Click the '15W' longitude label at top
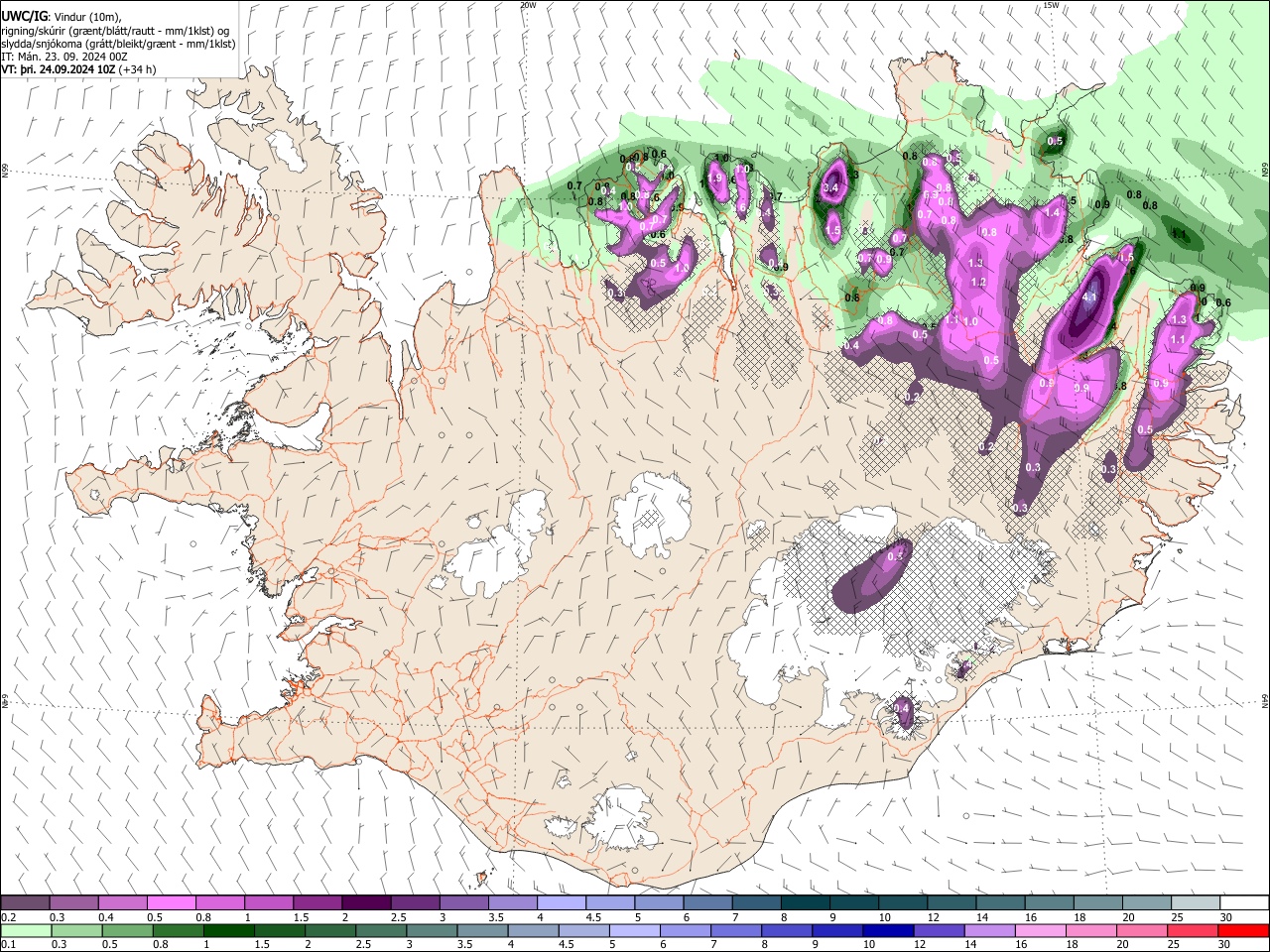This screenshot has width=1270, height=952. click(1051, 5)
